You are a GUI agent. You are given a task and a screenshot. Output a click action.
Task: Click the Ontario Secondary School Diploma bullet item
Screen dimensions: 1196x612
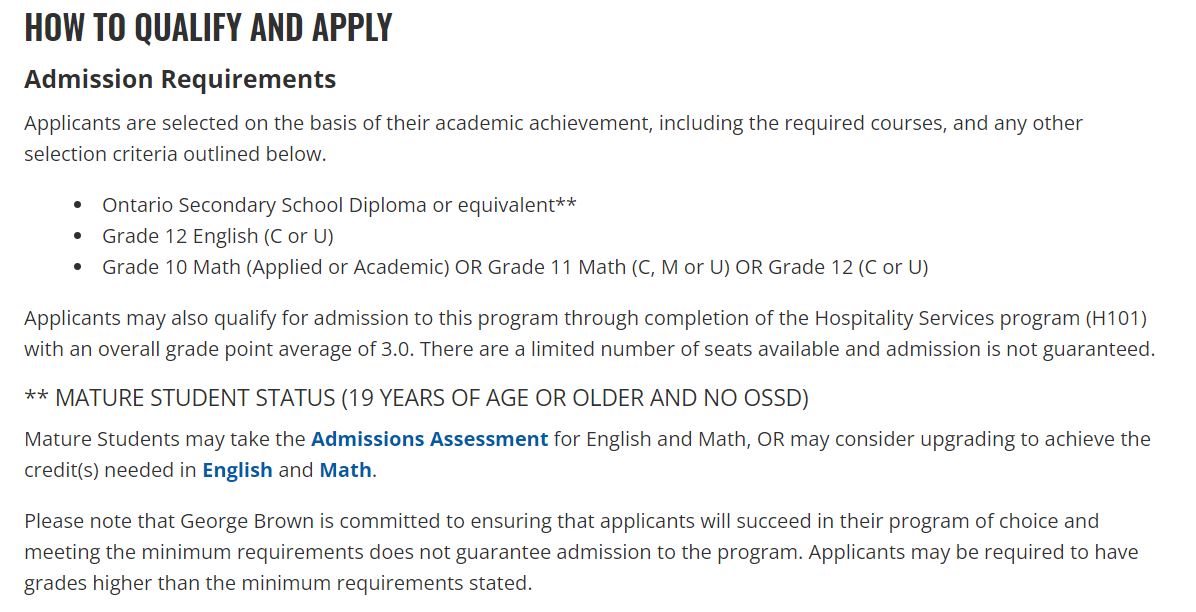click(339, 205)
